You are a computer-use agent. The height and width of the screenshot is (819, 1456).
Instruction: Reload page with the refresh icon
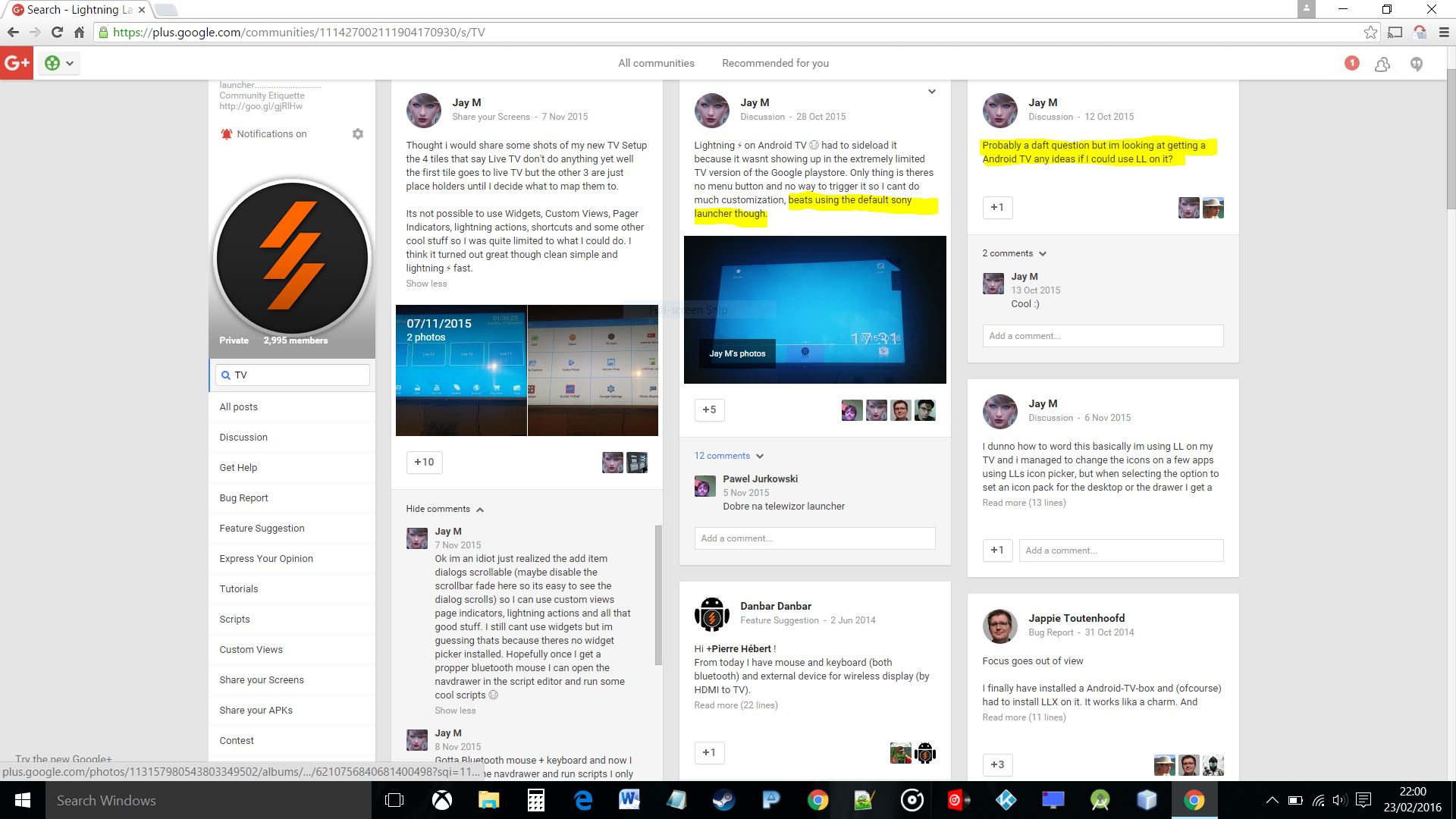57,32
